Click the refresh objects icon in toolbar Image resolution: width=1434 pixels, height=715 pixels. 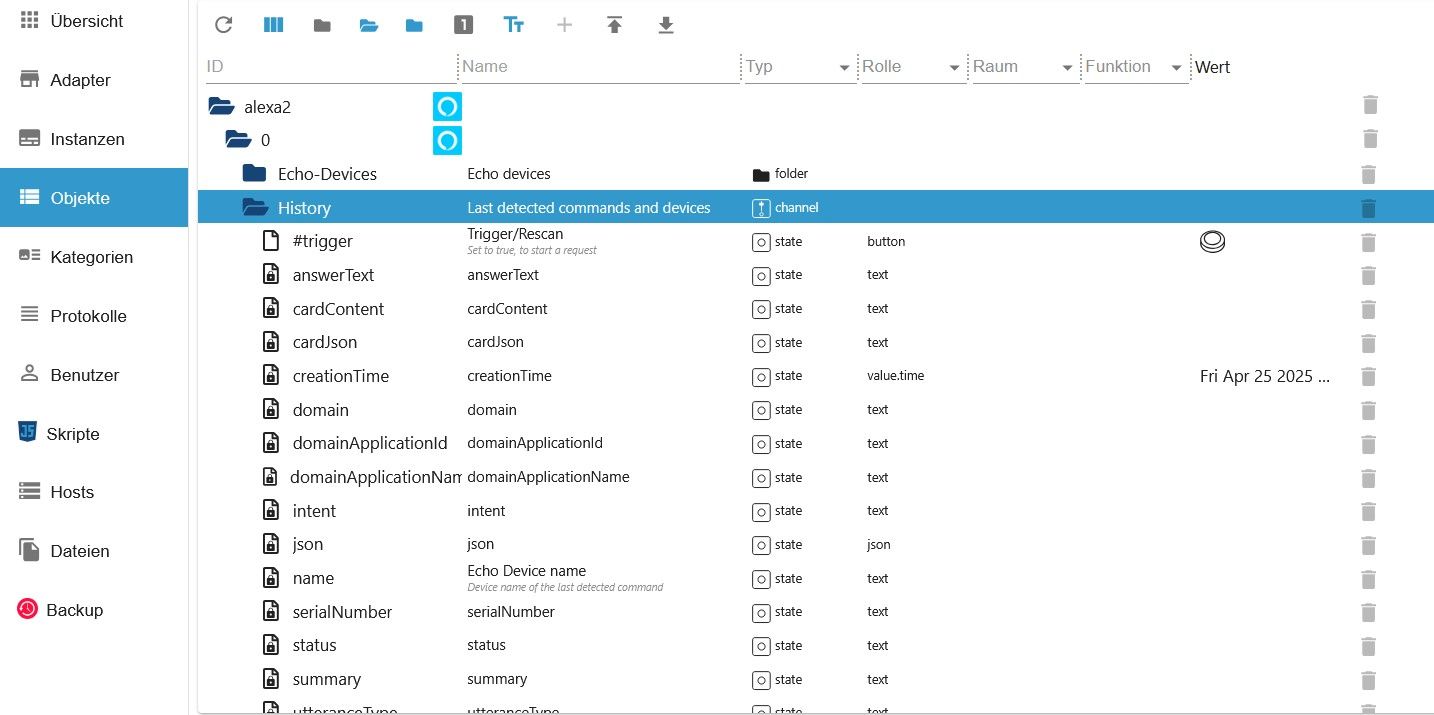pos(224,25)
